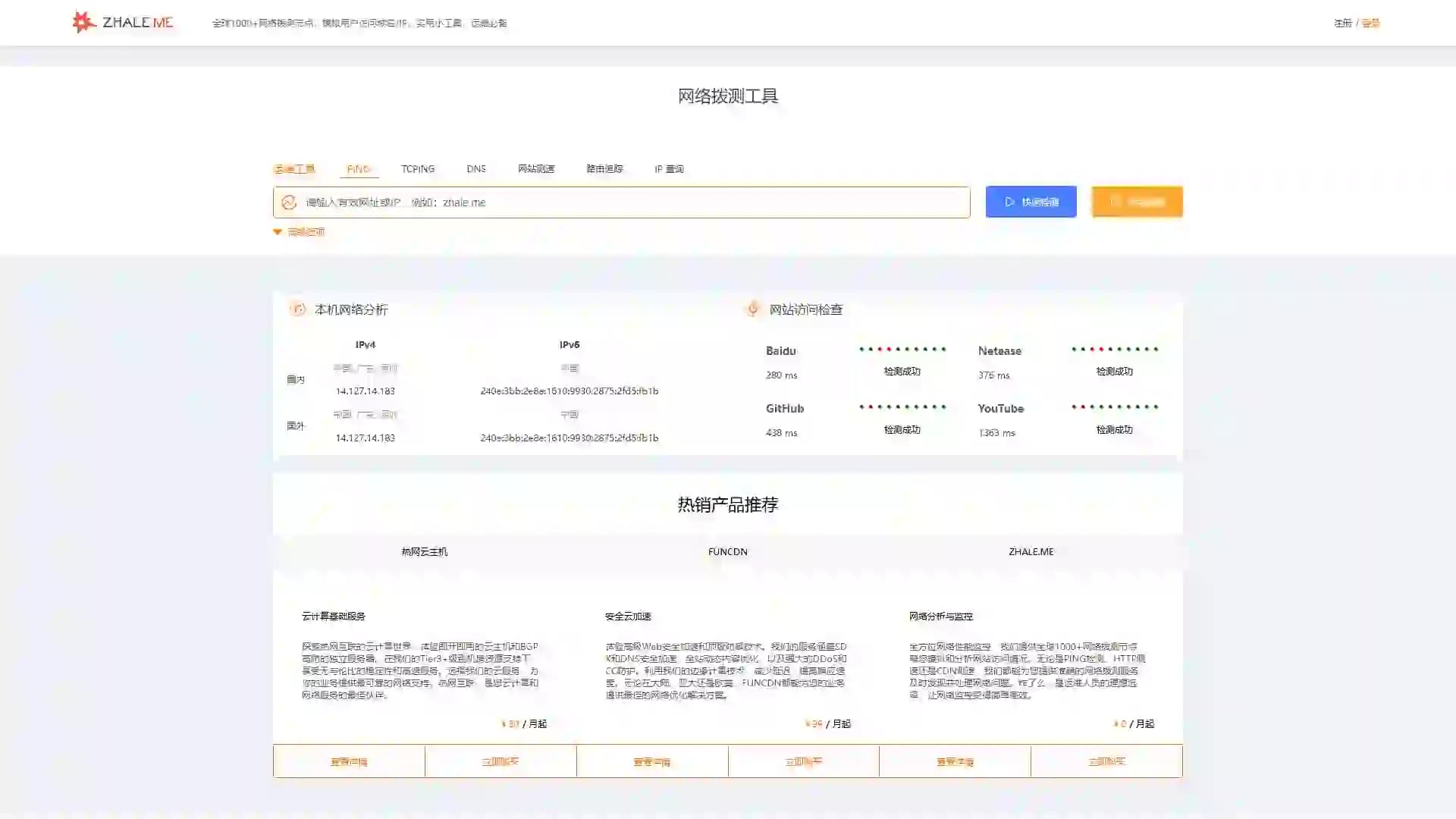
Task: Click the 国内 IPv4 address 14.127.14.183
Action: (x=366, y=391)
